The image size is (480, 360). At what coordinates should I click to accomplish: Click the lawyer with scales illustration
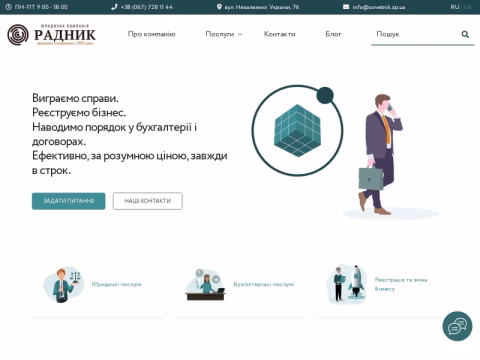[x=63, y=284]
